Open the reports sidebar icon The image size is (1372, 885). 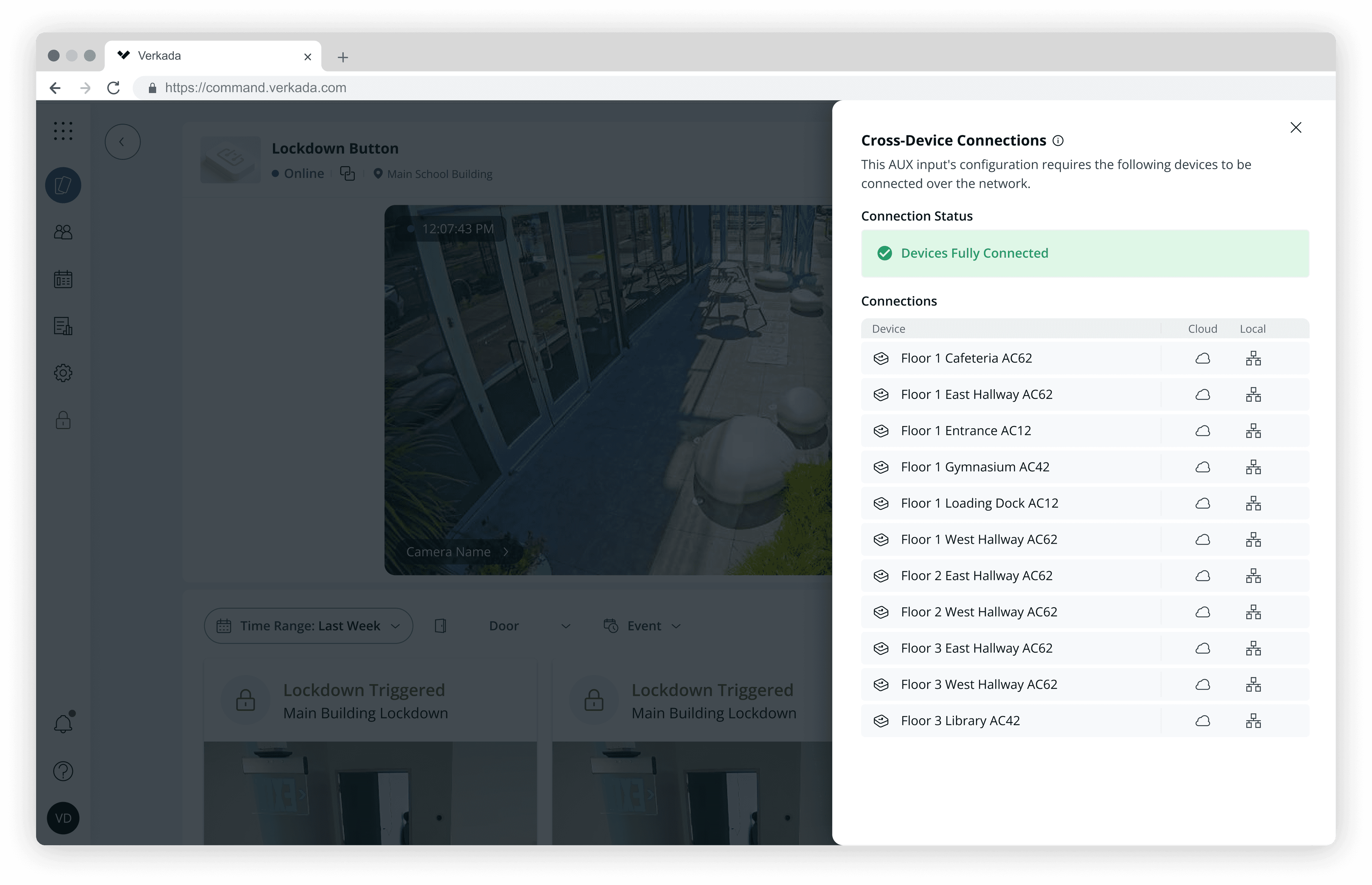[x=63, y=326]
